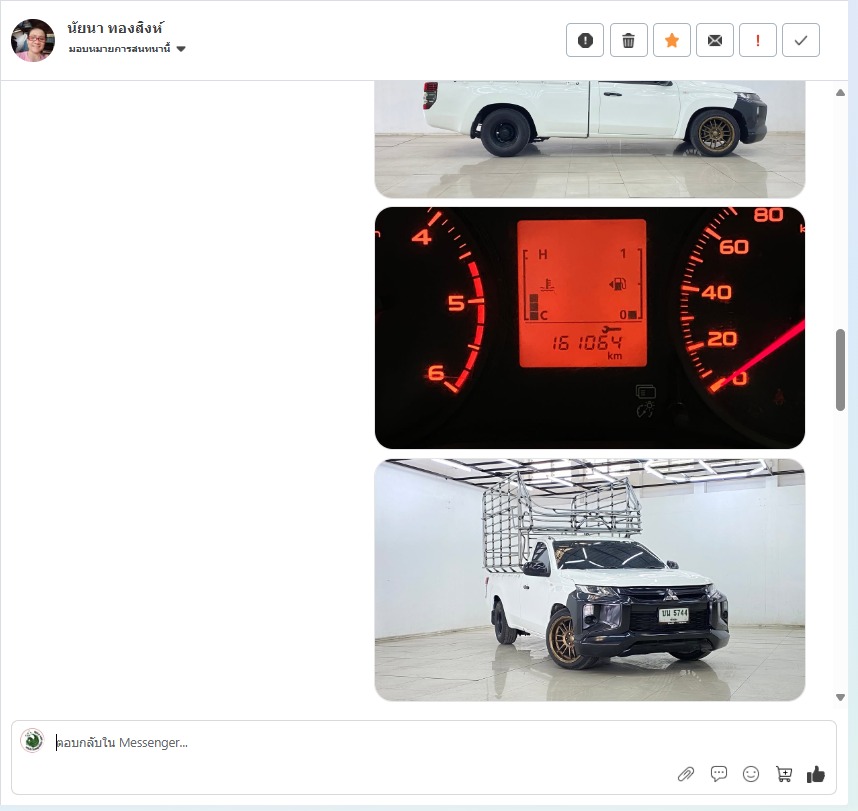Delete conversation using the trash icon
This screenshot has width=858, height=811.
tap(629, 40)
